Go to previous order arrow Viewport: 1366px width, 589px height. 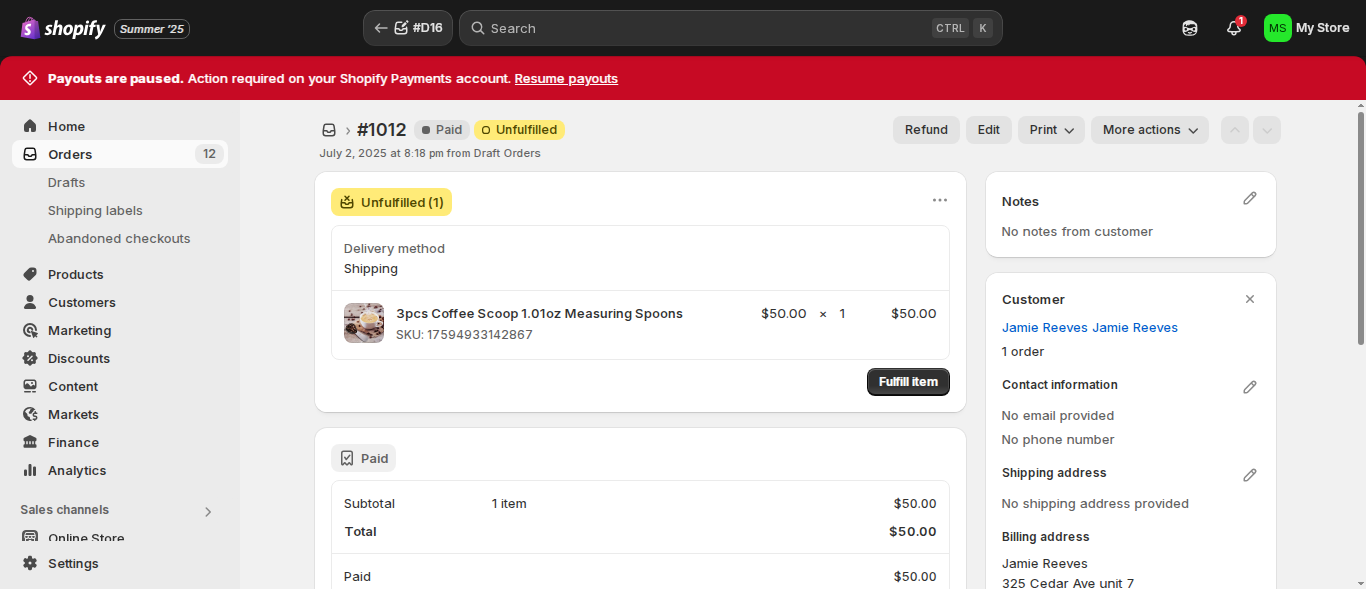(x=1235, y=130)
